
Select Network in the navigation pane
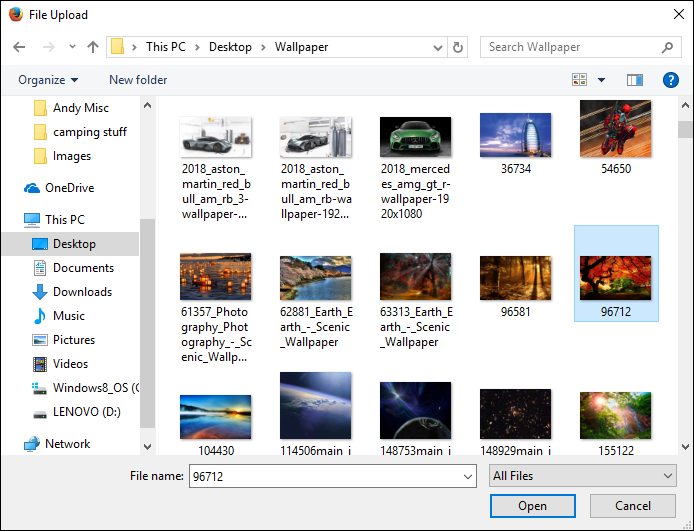57,444
